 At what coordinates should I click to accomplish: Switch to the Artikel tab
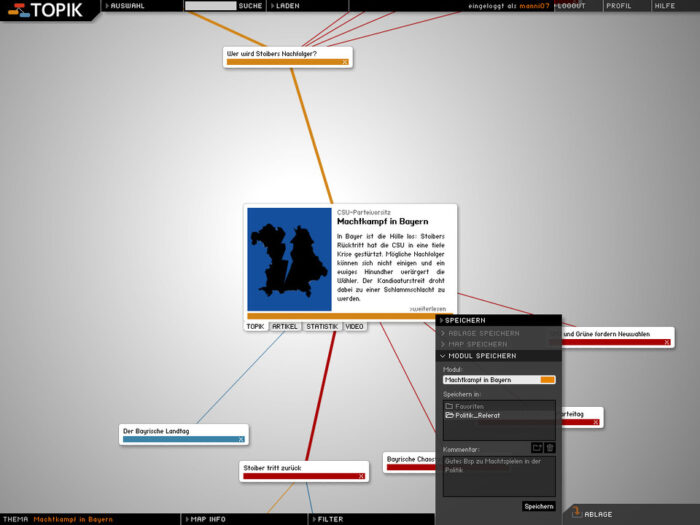point(285,326)
